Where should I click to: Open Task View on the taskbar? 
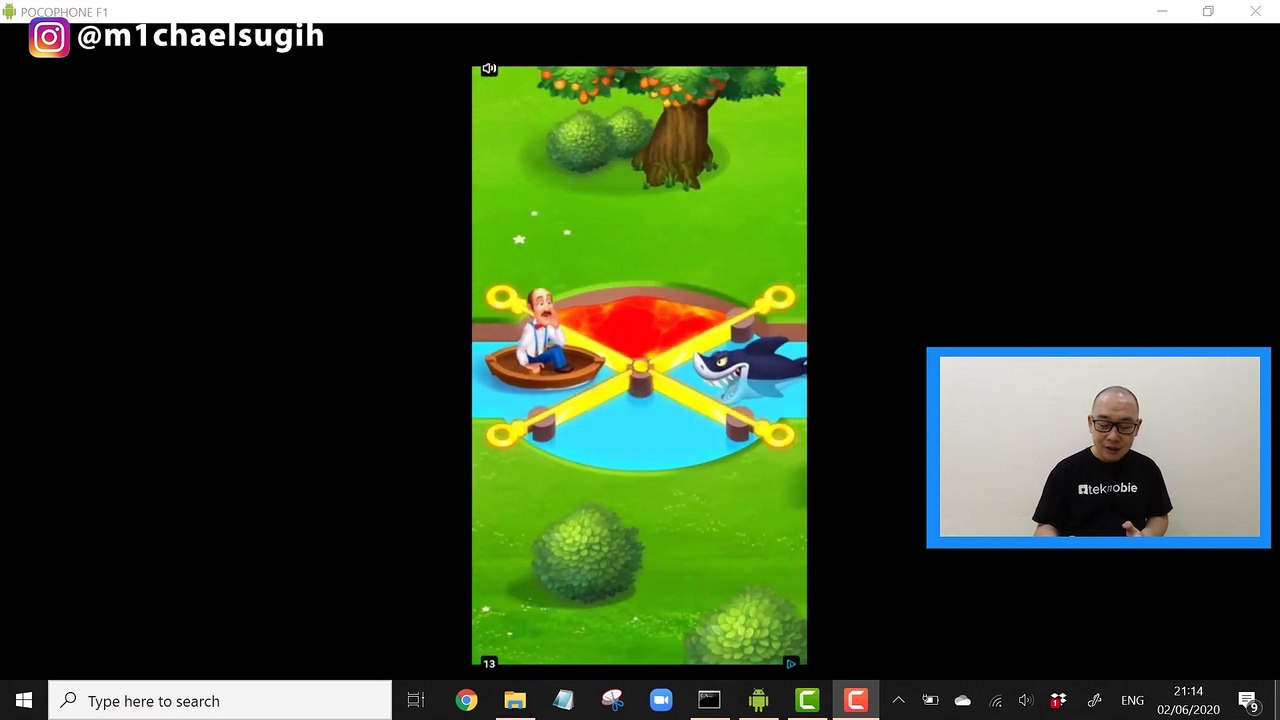pos(416,700)
